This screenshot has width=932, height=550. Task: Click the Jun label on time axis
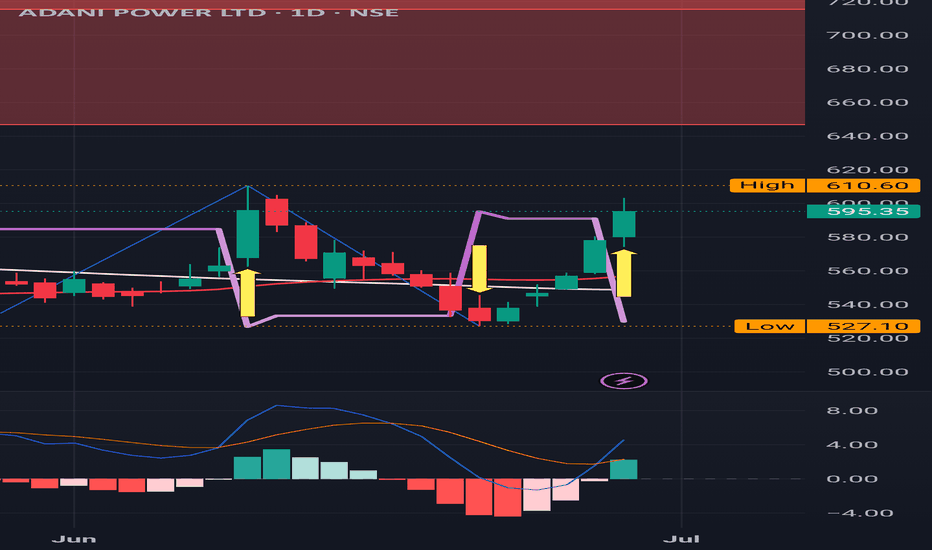click(74, 539)
